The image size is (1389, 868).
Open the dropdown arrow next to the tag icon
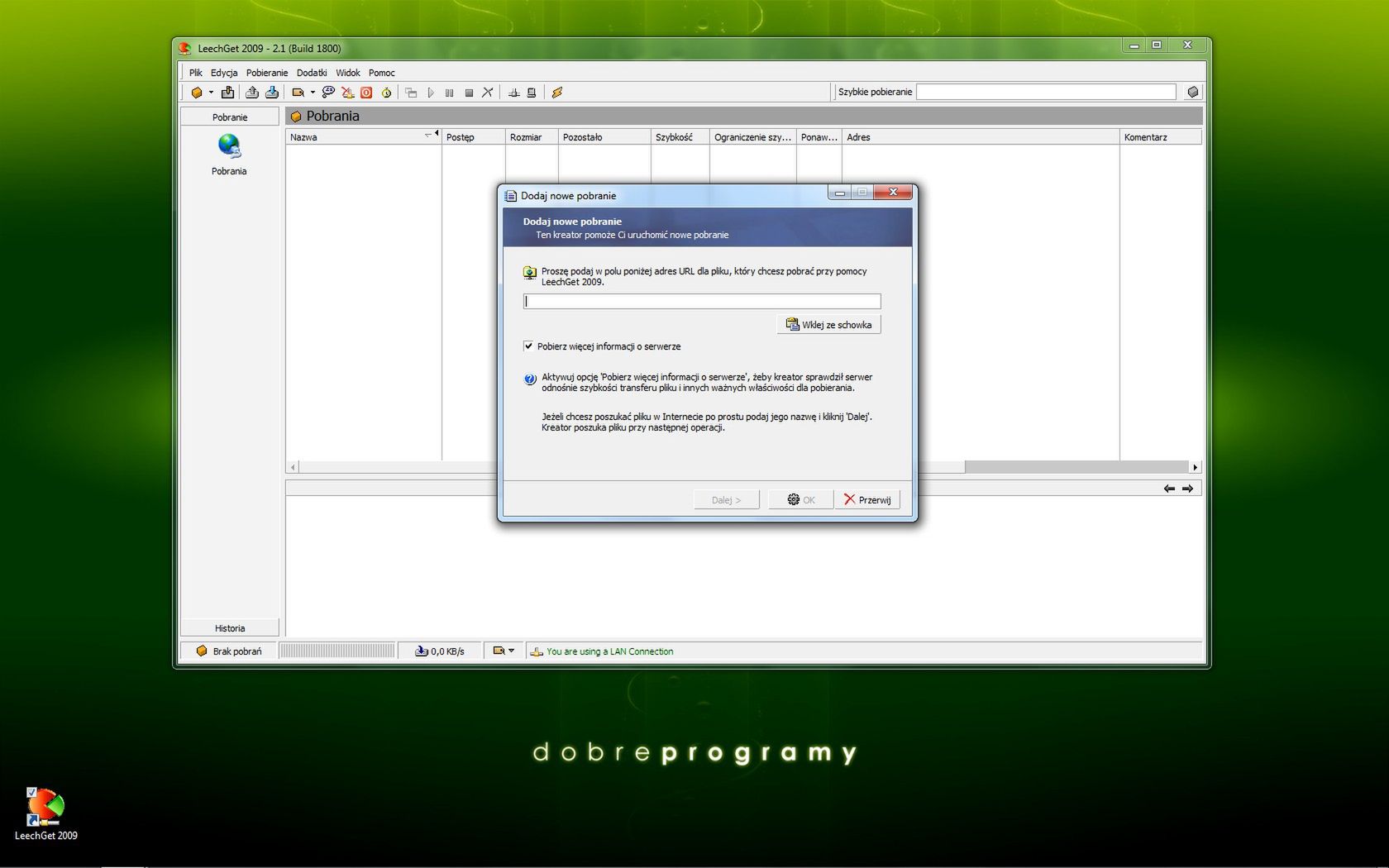pyautogui.click(x=313, y=93)
